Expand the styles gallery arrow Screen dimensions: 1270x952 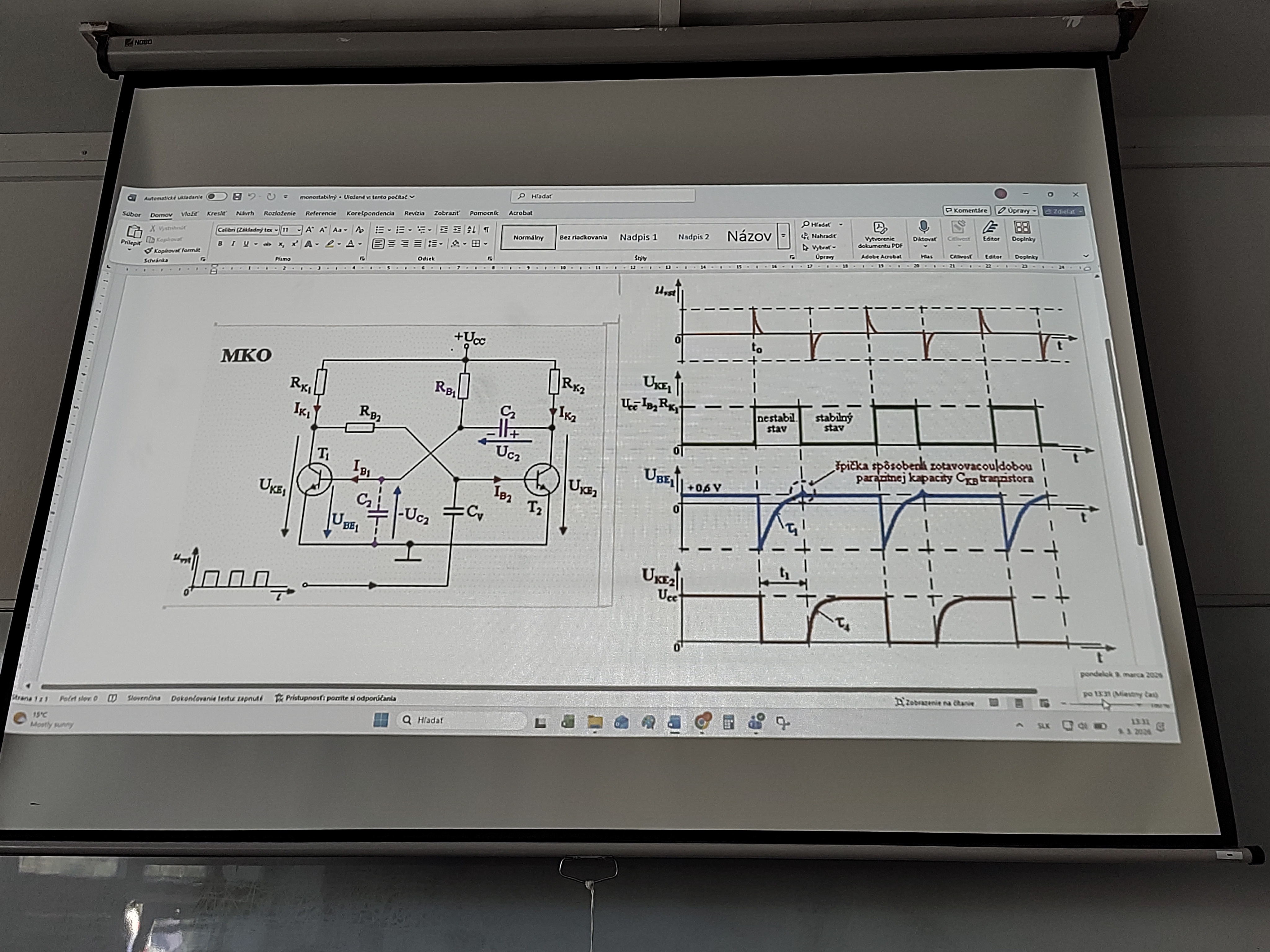point(783,236)
